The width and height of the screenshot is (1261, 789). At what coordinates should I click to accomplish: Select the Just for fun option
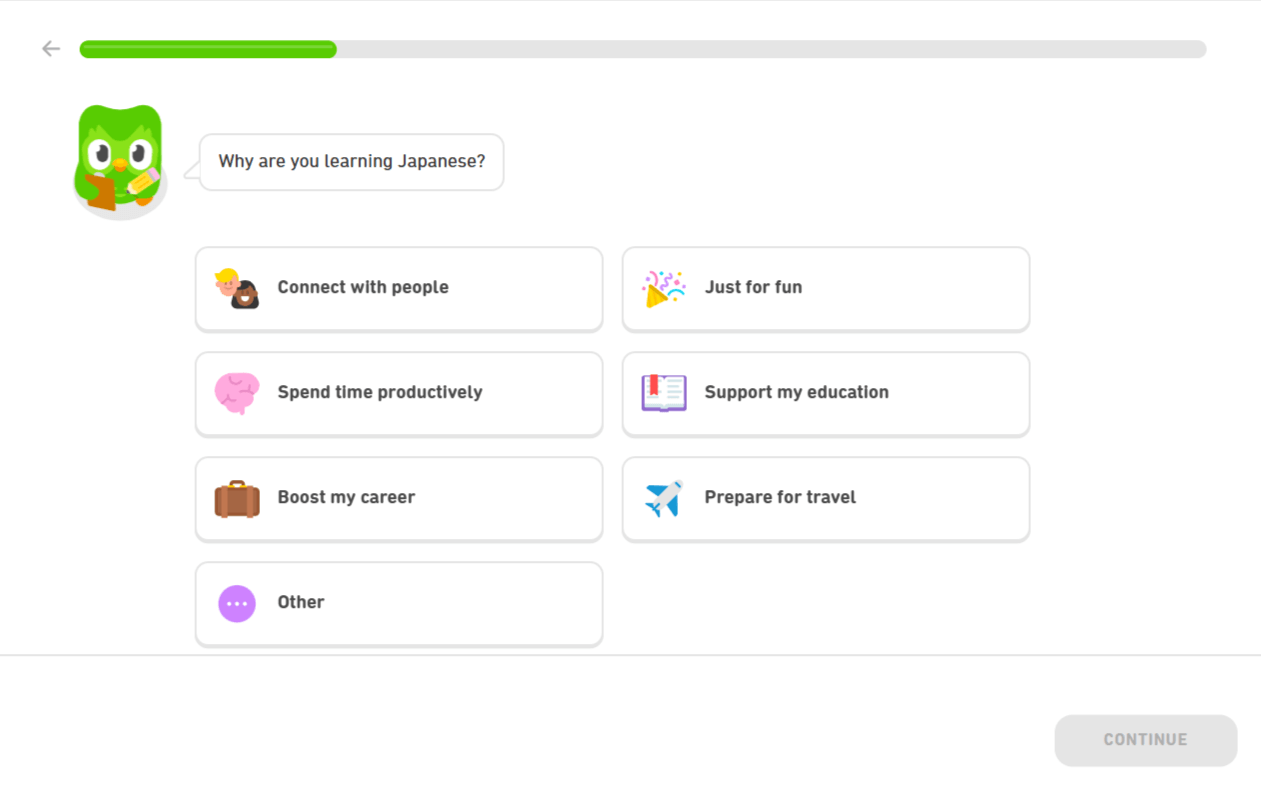(x=826, y=289)
